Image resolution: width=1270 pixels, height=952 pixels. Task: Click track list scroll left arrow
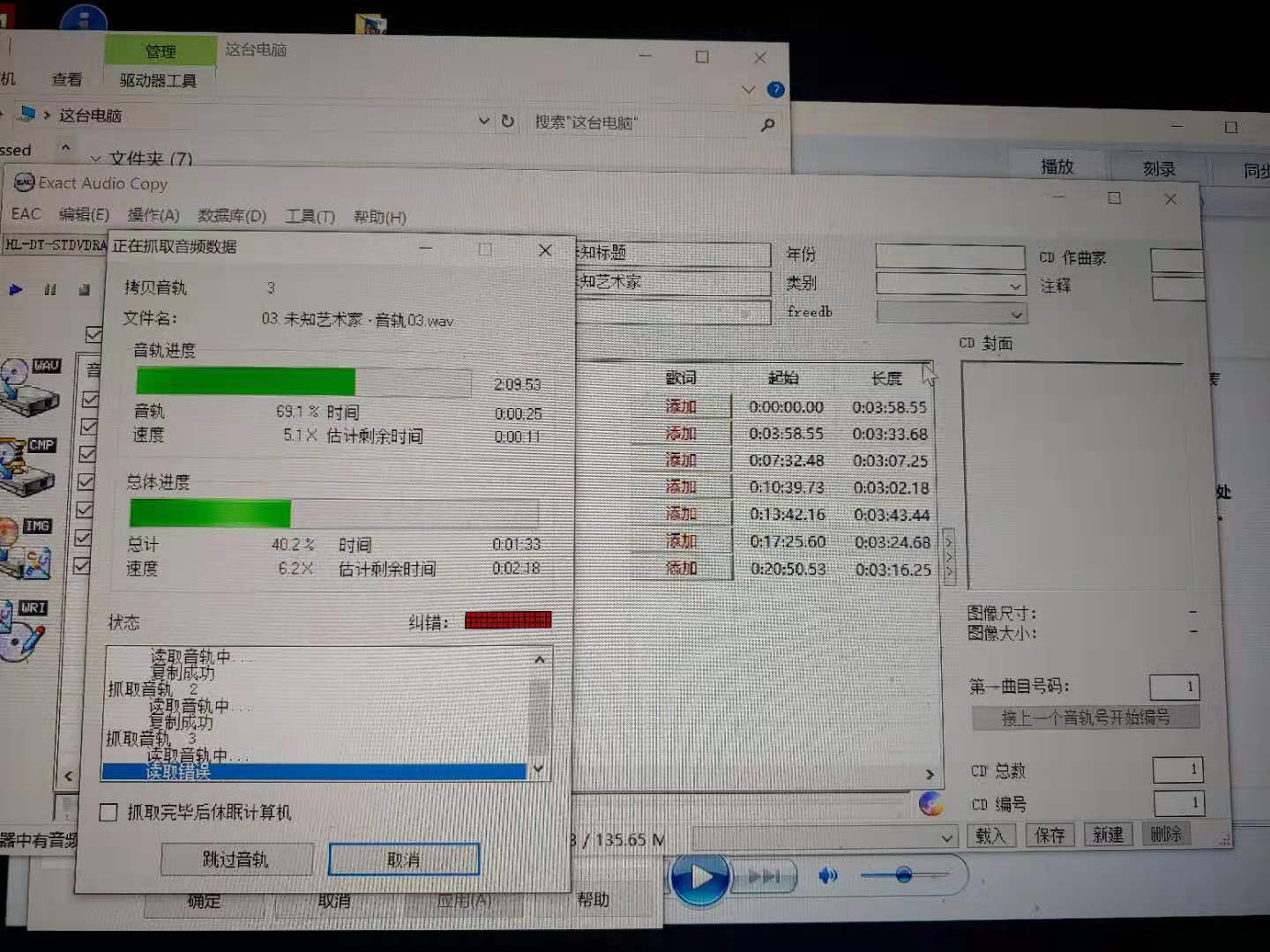(x=69, y=777)
